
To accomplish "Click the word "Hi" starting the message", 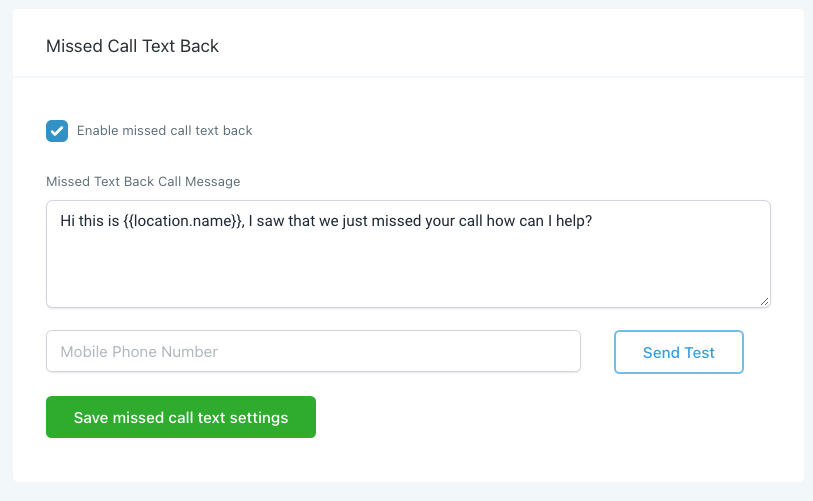I will pyautogui.click(x=68, y=220).
